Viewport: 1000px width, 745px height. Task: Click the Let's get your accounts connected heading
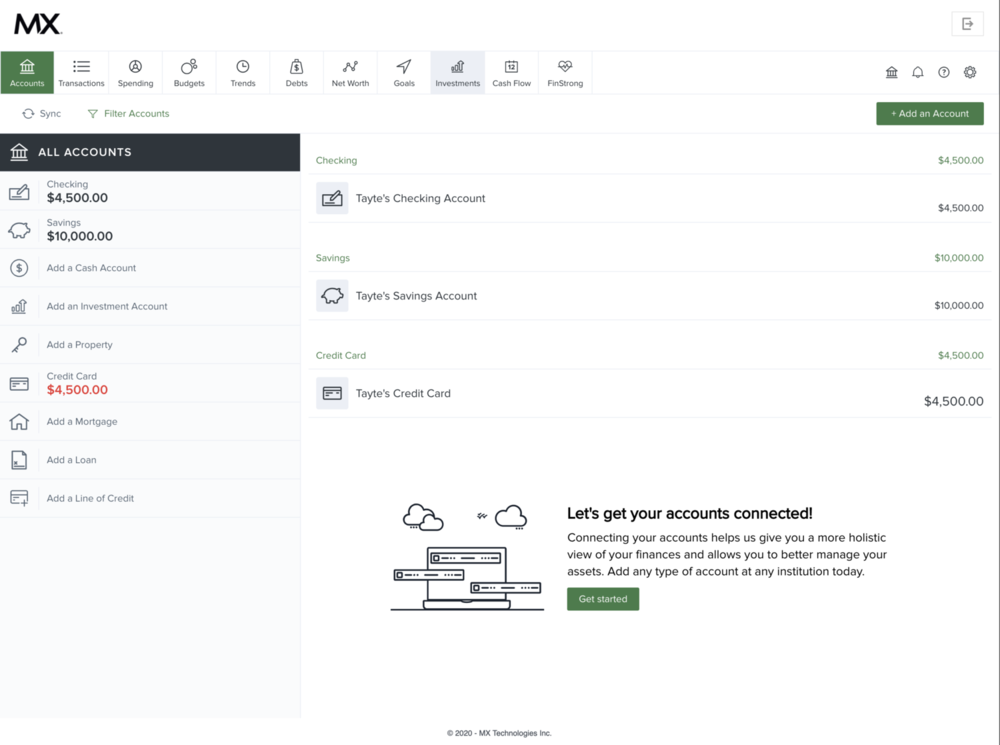click(x=689, y=513)
